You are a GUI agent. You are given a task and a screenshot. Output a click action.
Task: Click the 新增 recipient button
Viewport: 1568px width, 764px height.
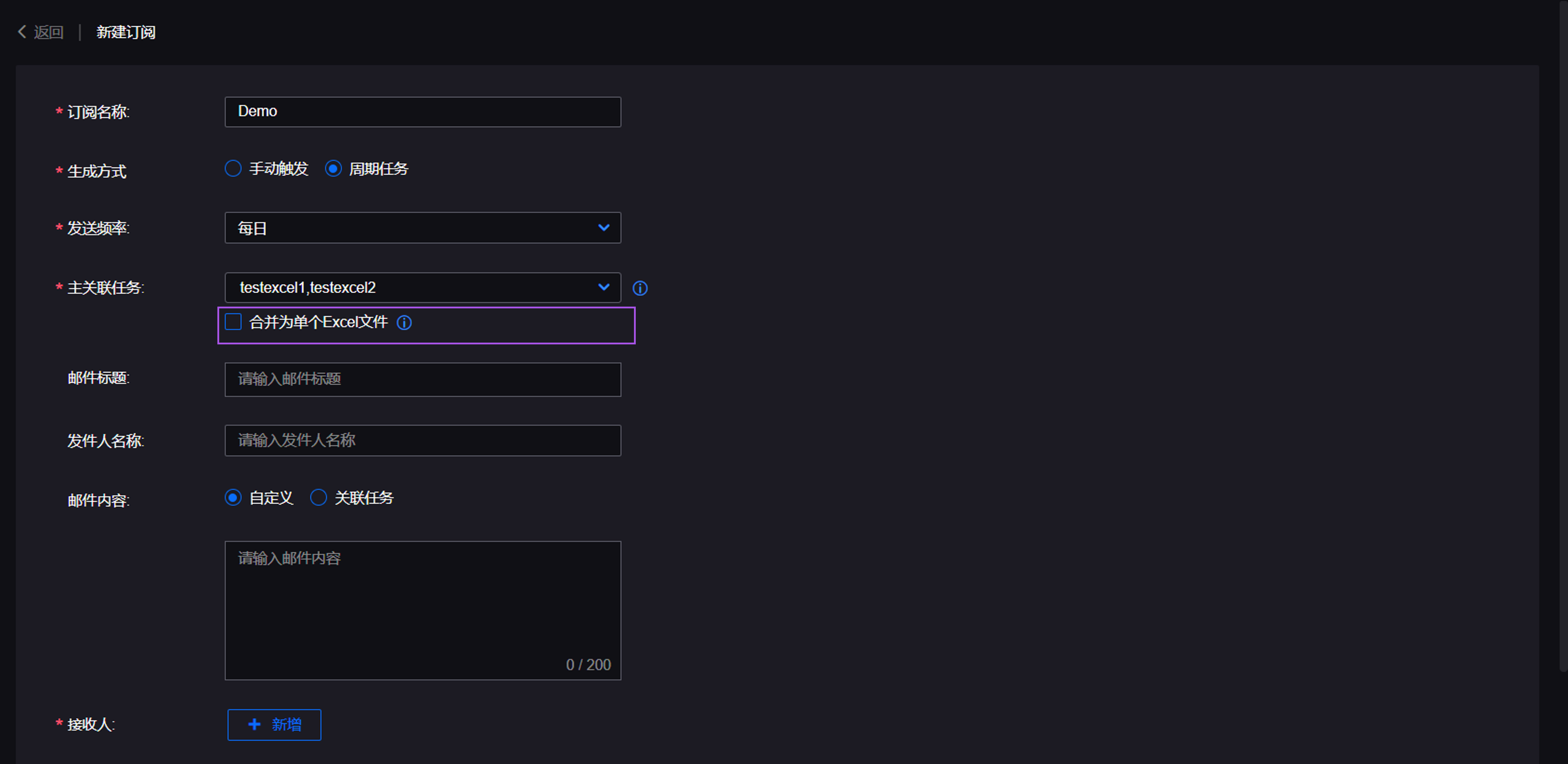tap(274, 724)
